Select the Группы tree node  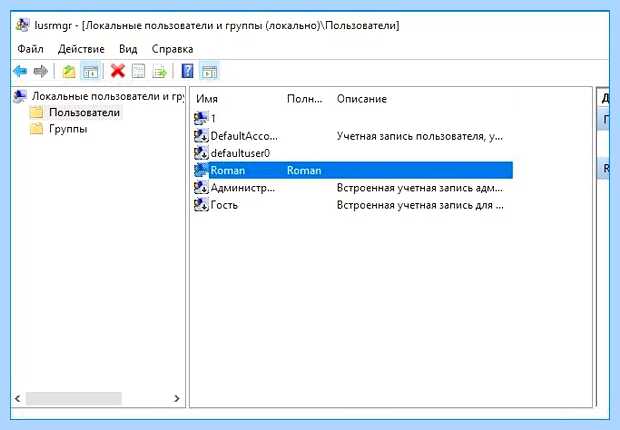coord(68,129)
